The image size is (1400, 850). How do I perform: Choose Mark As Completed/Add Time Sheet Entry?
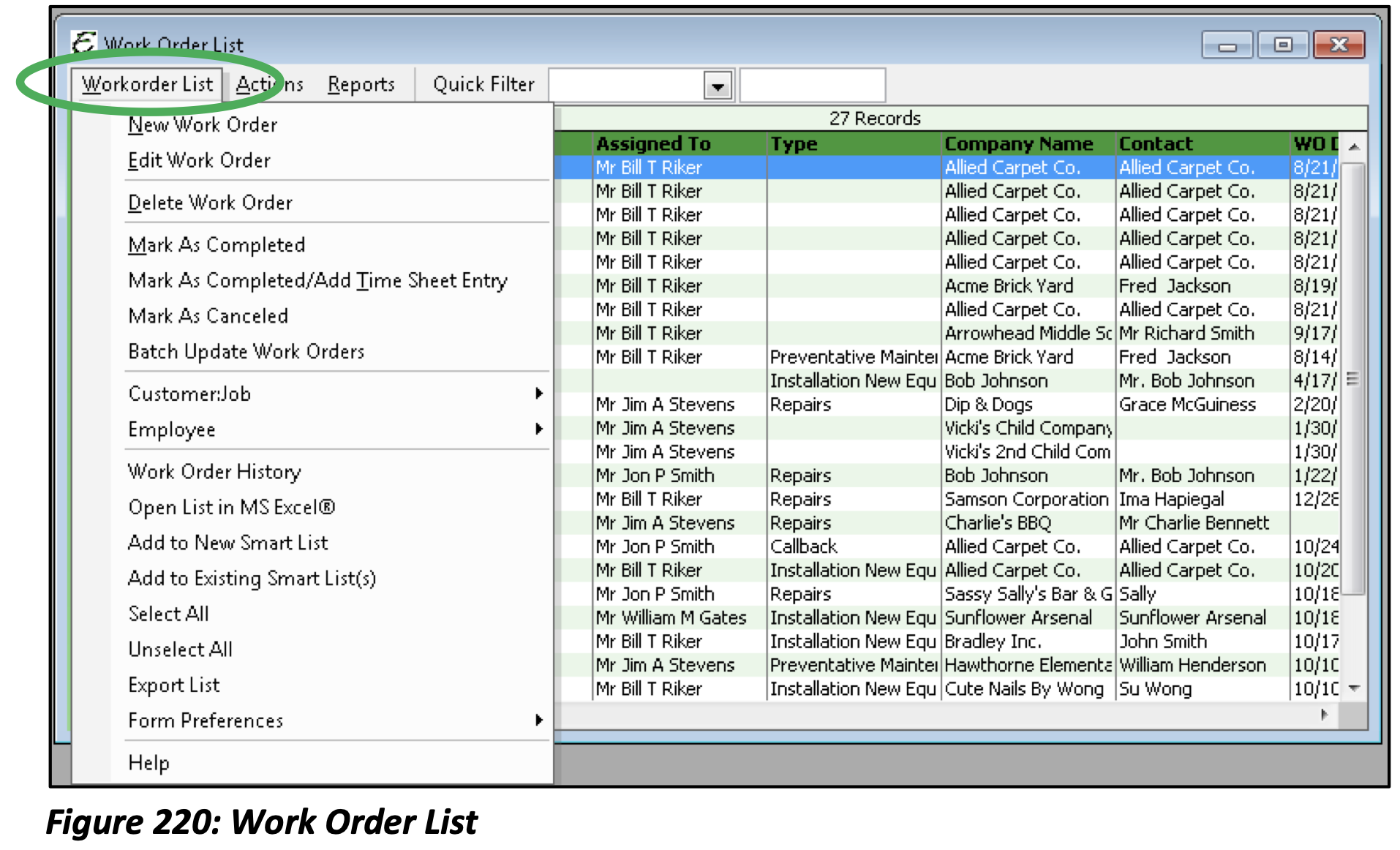point(317,280)
